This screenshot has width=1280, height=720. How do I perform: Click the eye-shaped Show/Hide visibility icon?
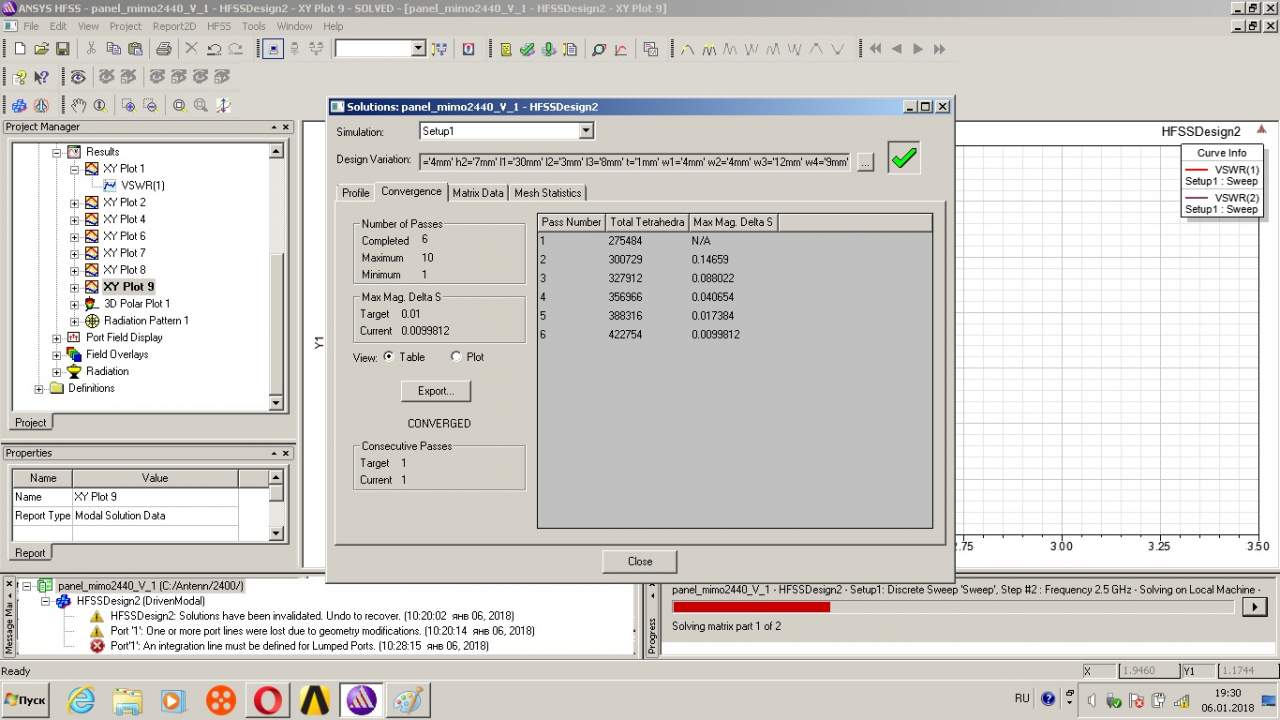[78, 77]
